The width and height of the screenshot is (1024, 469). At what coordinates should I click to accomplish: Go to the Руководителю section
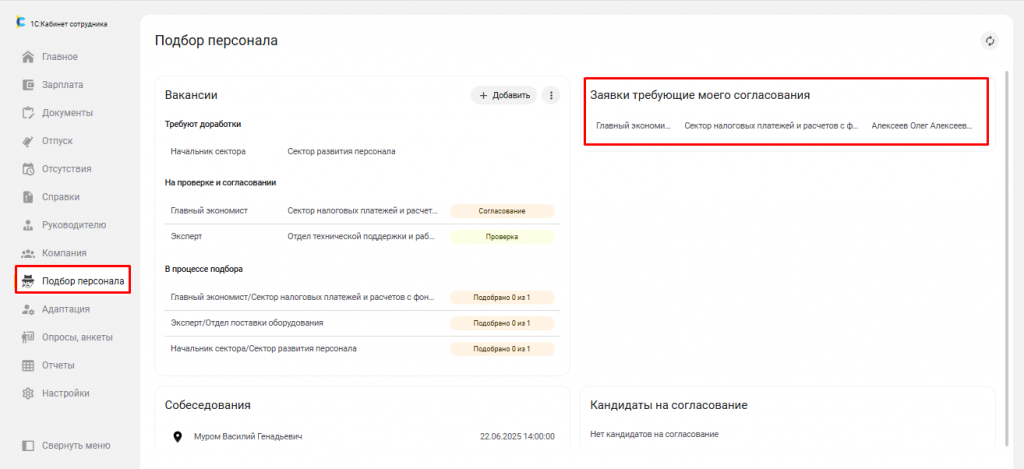[x=73, y=225]
